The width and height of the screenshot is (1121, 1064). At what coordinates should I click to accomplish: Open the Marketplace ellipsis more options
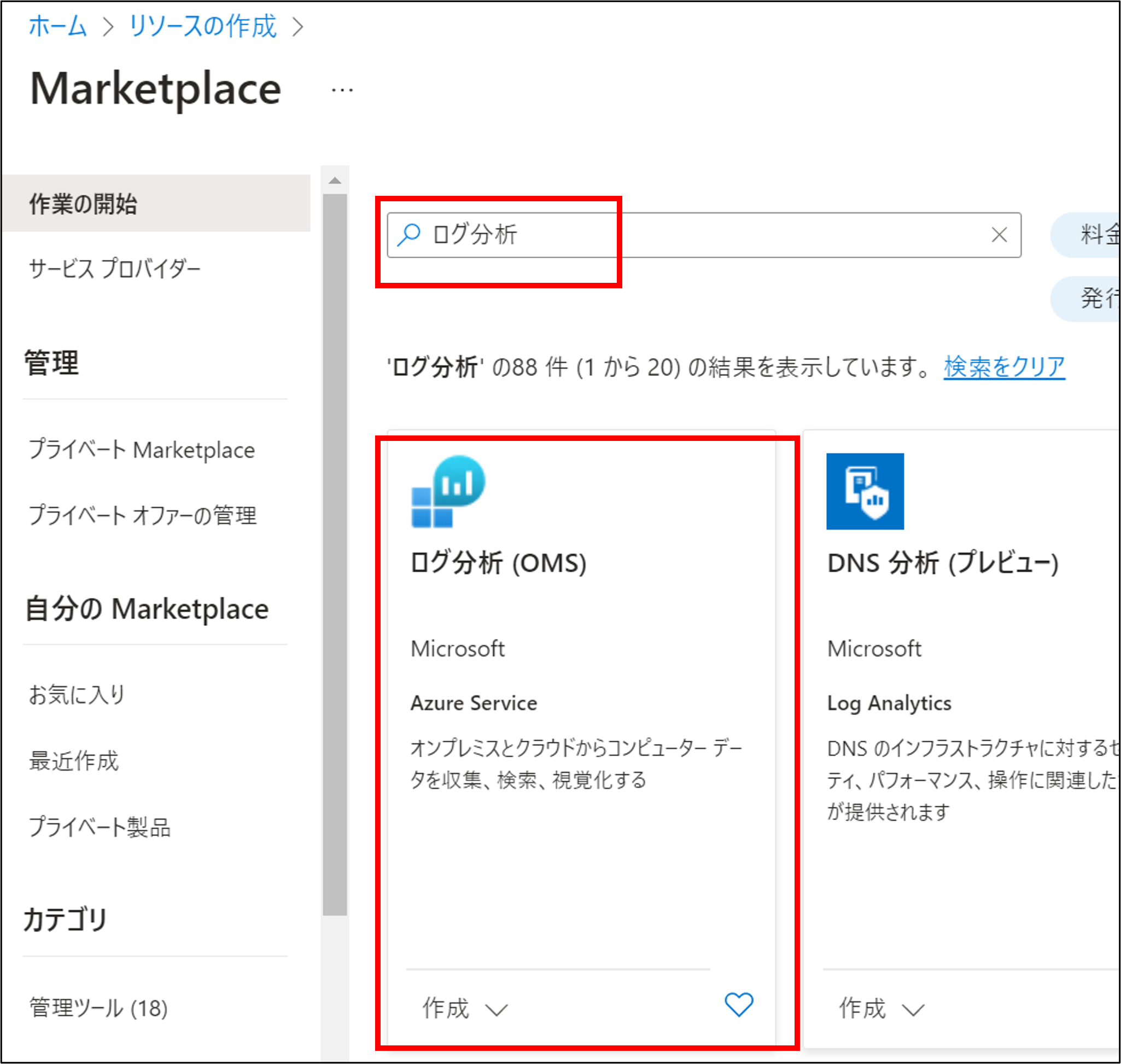[x=342, y=90]
